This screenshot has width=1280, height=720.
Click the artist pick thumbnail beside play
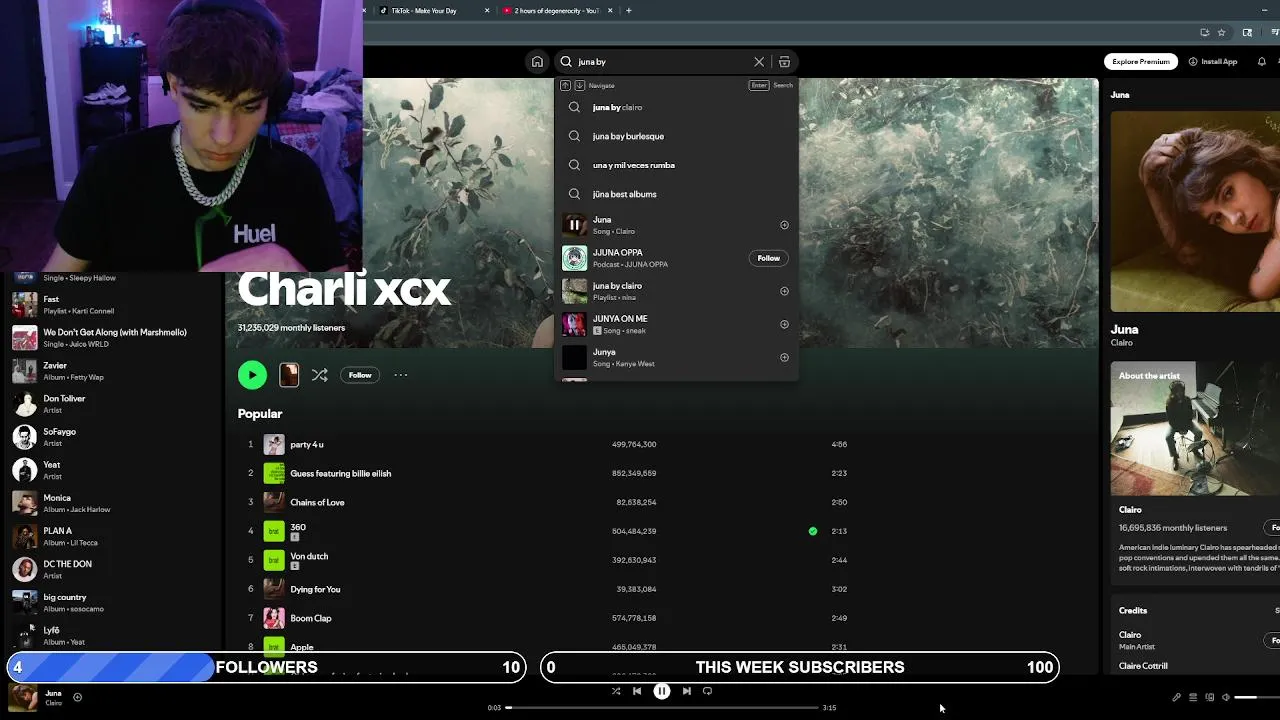(289, 375)
